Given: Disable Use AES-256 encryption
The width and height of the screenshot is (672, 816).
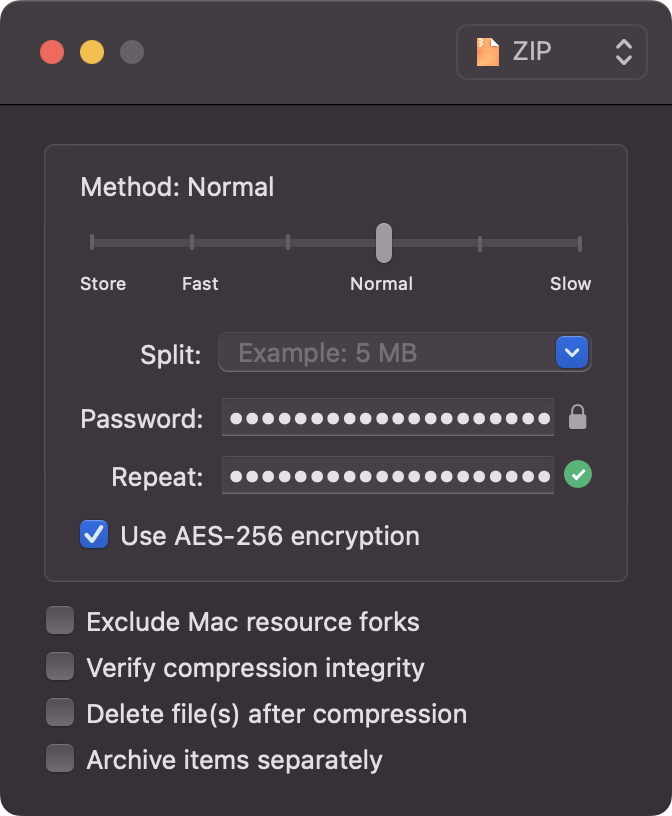Looking at the screenshot, I should point(93,534).
